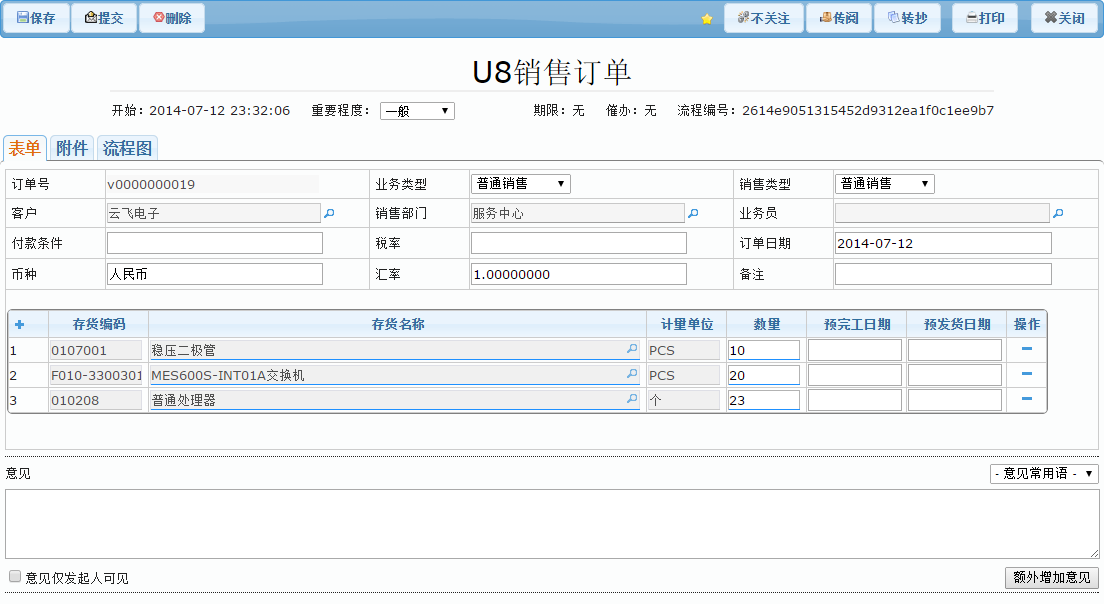Open the 意见常用语 dropdown
The height and width of the screenshot is (604, 1104).
tap(1043, 474)
